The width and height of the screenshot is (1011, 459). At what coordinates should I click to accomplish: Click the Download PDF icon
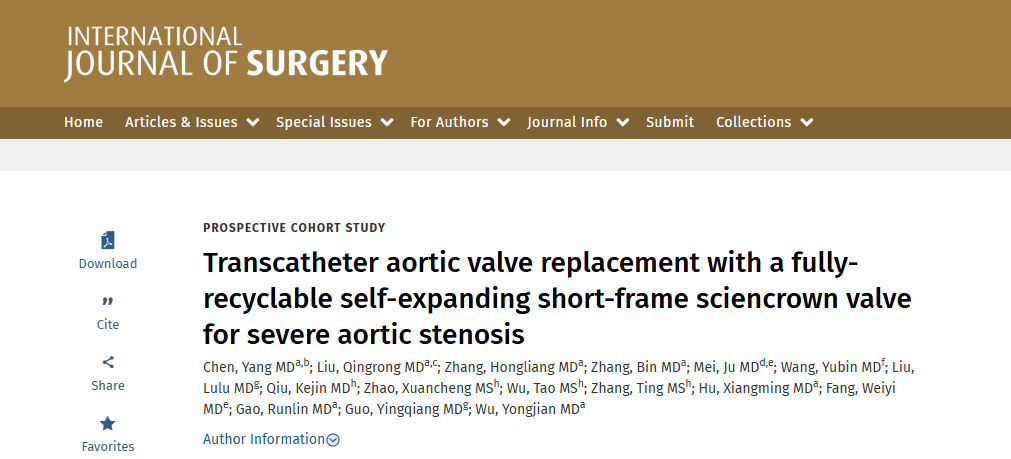coord(108,240)
